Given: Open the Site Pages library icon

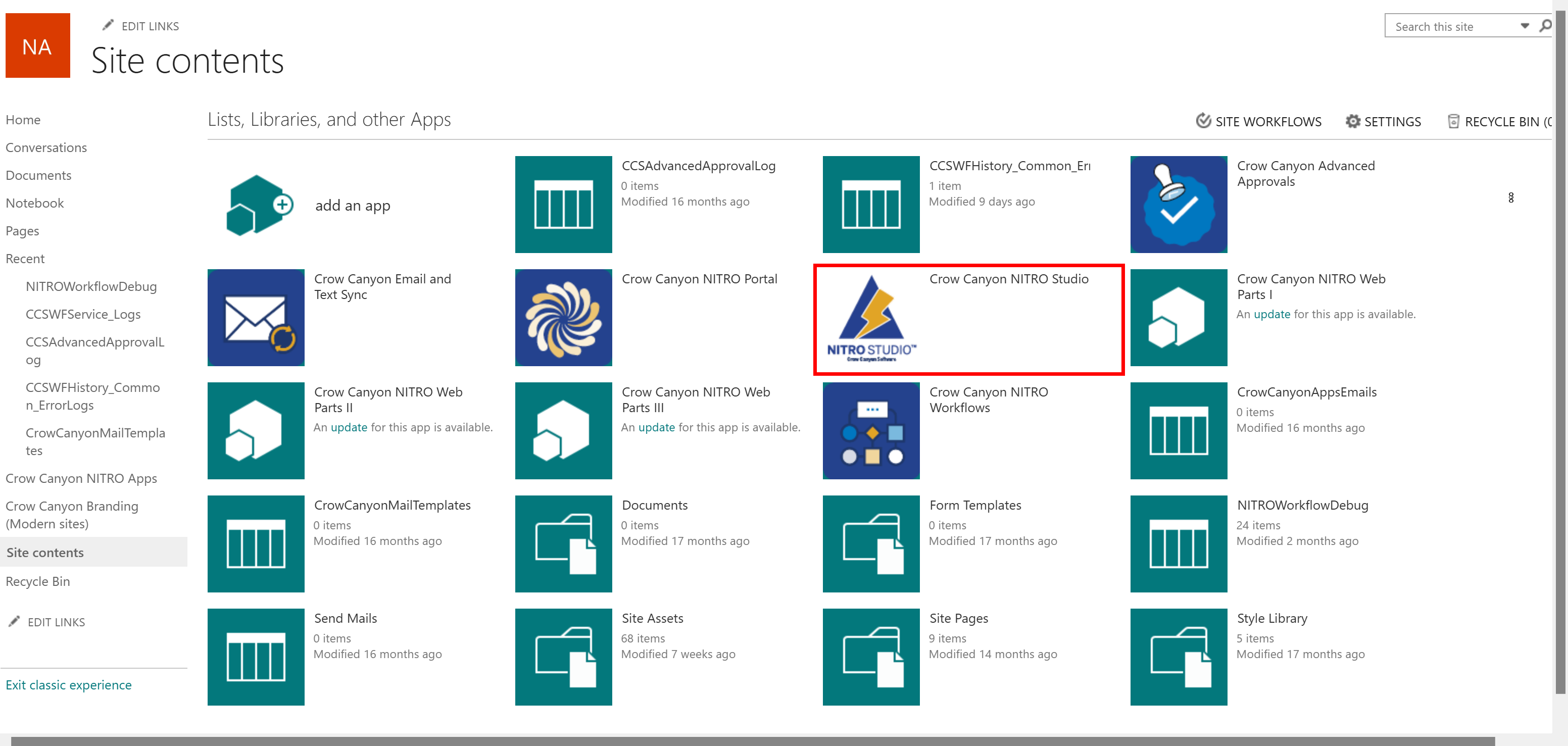Looking at the screenshot, I should (x=871, y=657).
